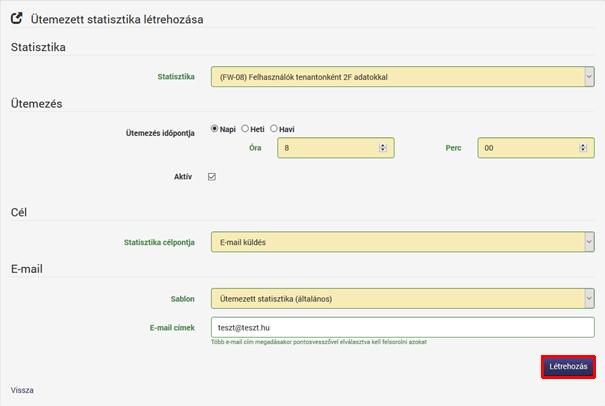This screenshot has width=605, height=406.
Task: Click the 'E-mail' section heading
Action: pyautogui.click(x=27, y=269)
